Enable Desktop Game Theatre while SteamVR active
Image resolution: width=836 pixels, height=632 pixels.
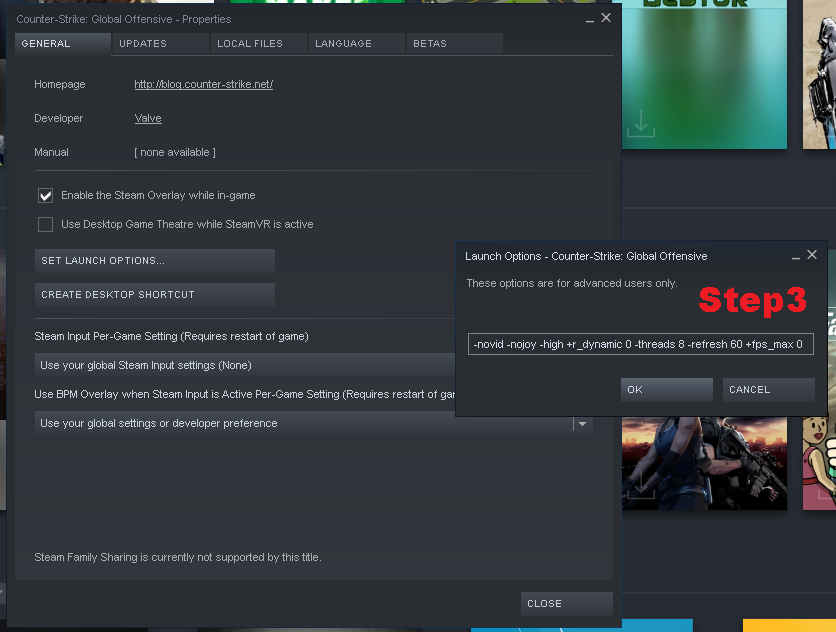pos(45,225)
